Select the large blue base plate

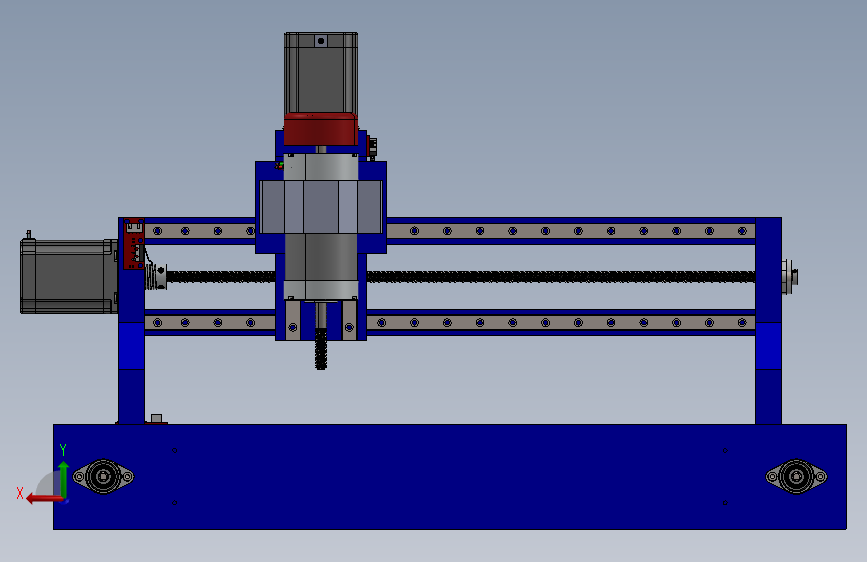[x=450, y=477]
